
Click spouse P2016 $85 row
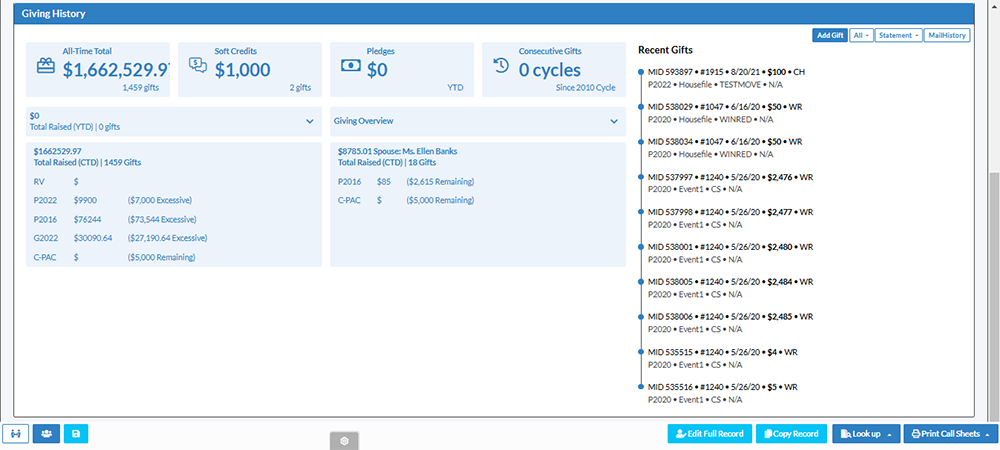point(406,182)
